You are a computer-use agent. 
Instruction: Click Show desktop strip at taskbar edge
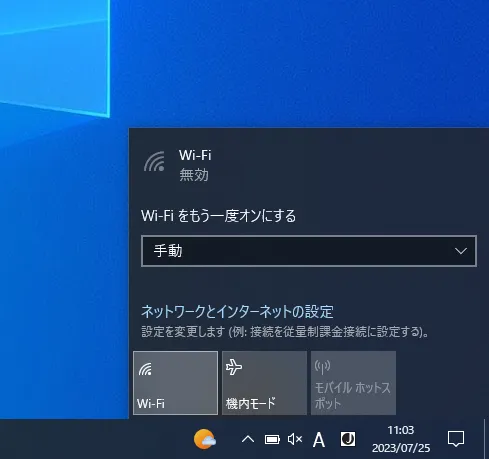[x=486, y=439]
